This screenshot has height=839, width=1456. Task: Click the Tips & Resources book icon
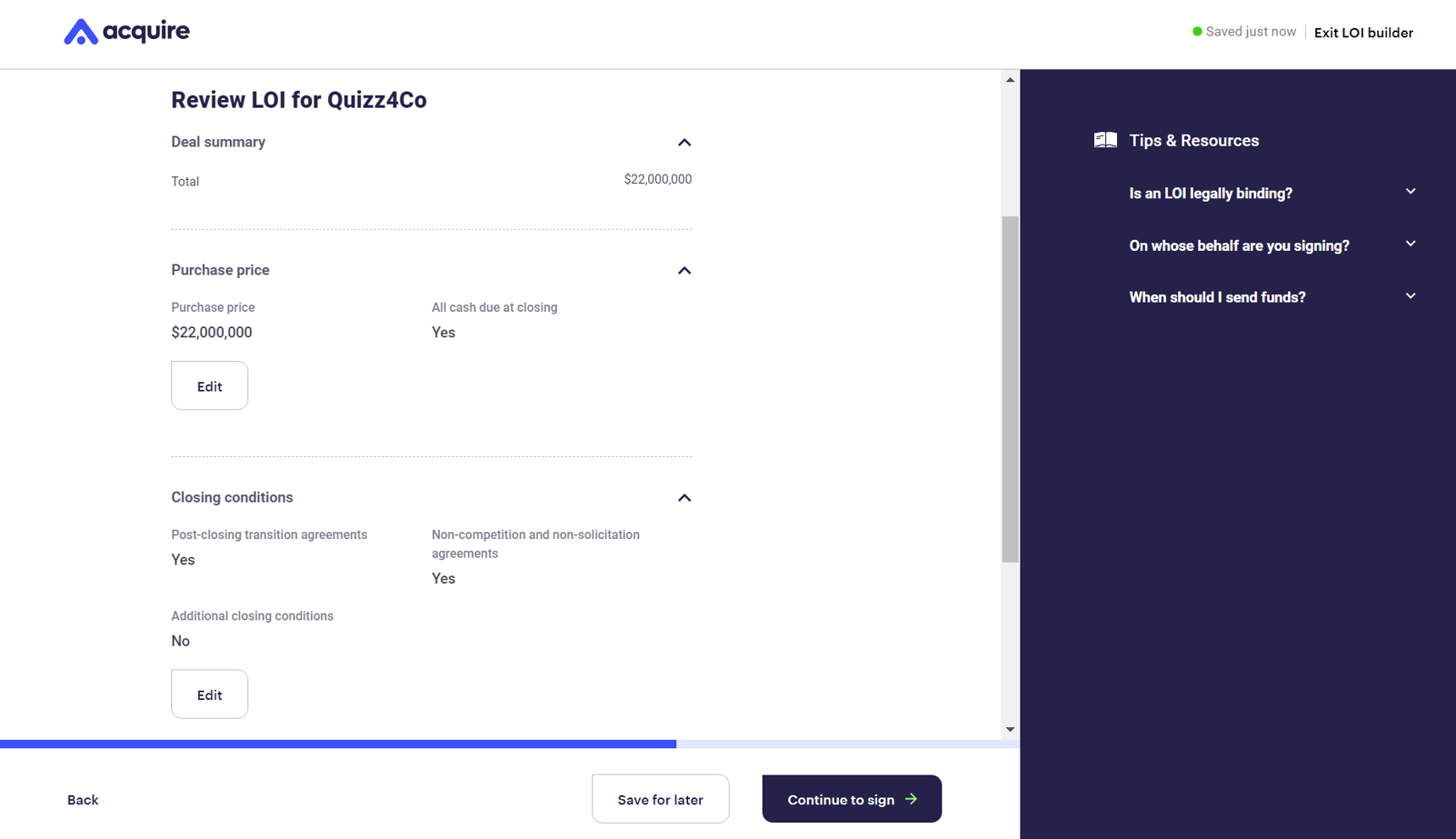(x=1105, y=139)
